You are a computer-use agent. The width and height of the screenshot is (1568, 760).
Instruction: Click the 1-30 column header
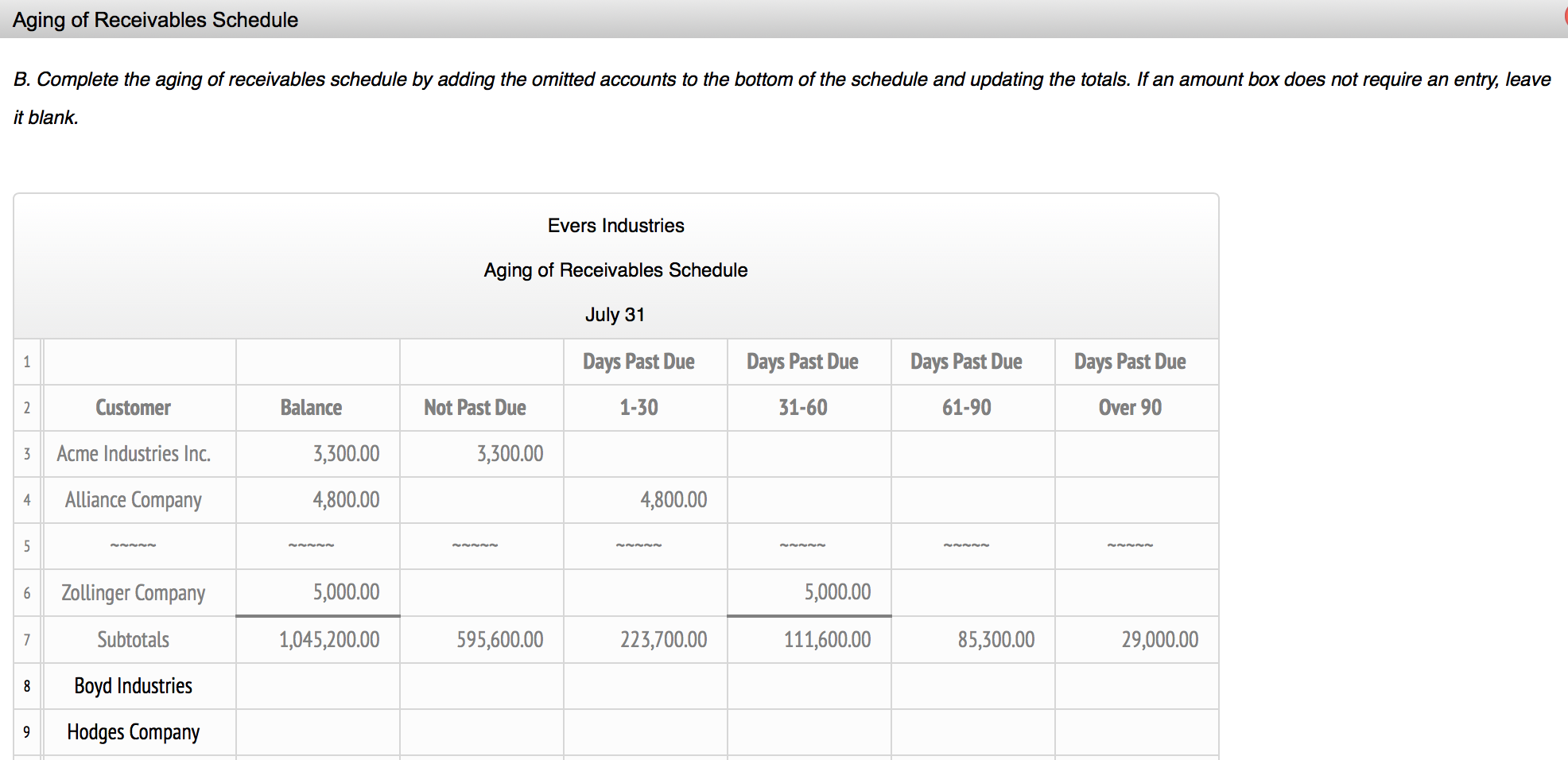pyautogui.click(x=639, y=408)
